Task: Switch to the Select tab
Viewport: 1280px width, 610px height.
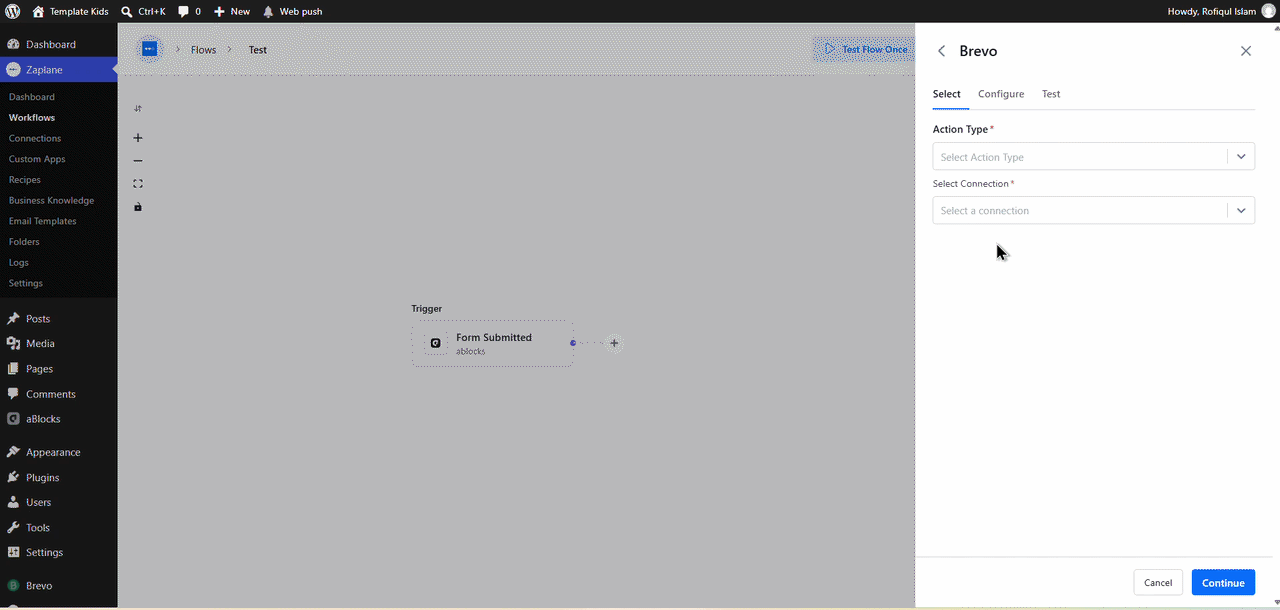Action: coord(947,94)
